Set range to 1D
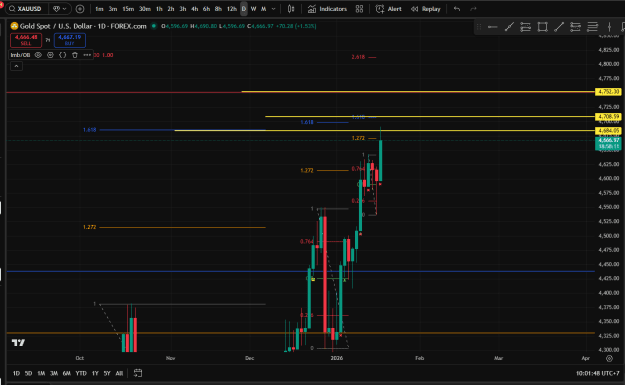This screenshot has width=625, height=385. click(16, 373)
